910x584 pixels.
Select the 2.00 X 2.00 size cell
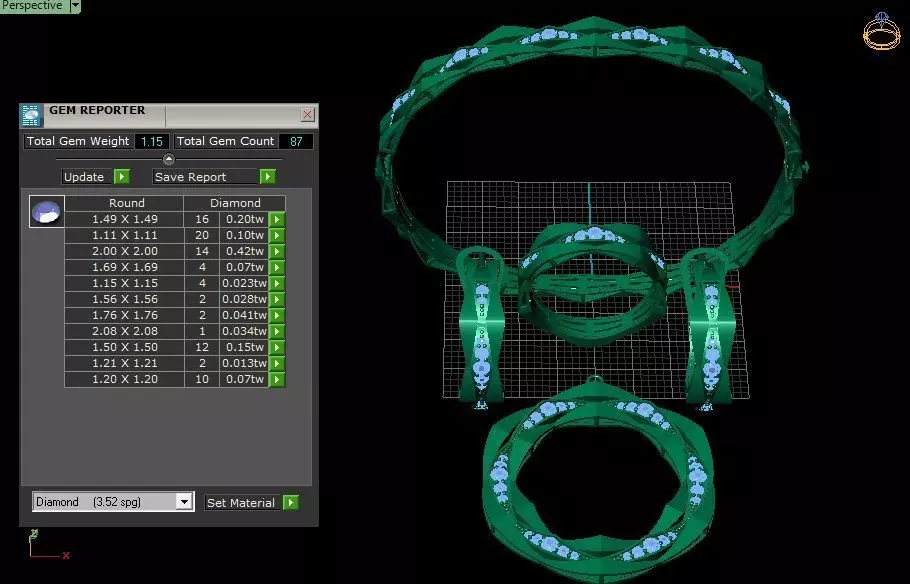pos(125,251)
